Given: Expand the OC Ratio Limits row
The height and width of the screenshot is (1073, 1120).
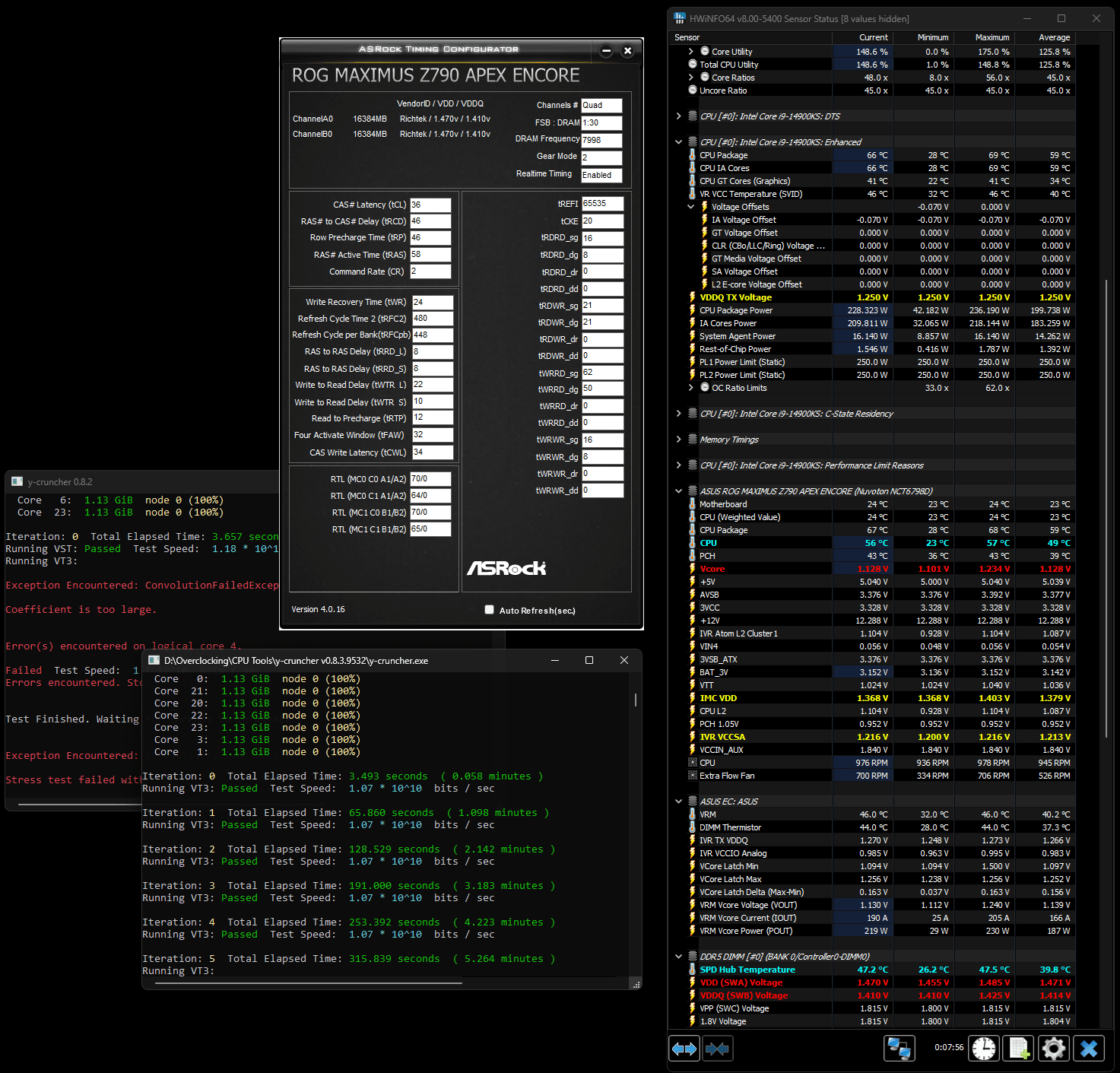Looking at the screenshot, I should pyautogui.click(x=690, y=388).
